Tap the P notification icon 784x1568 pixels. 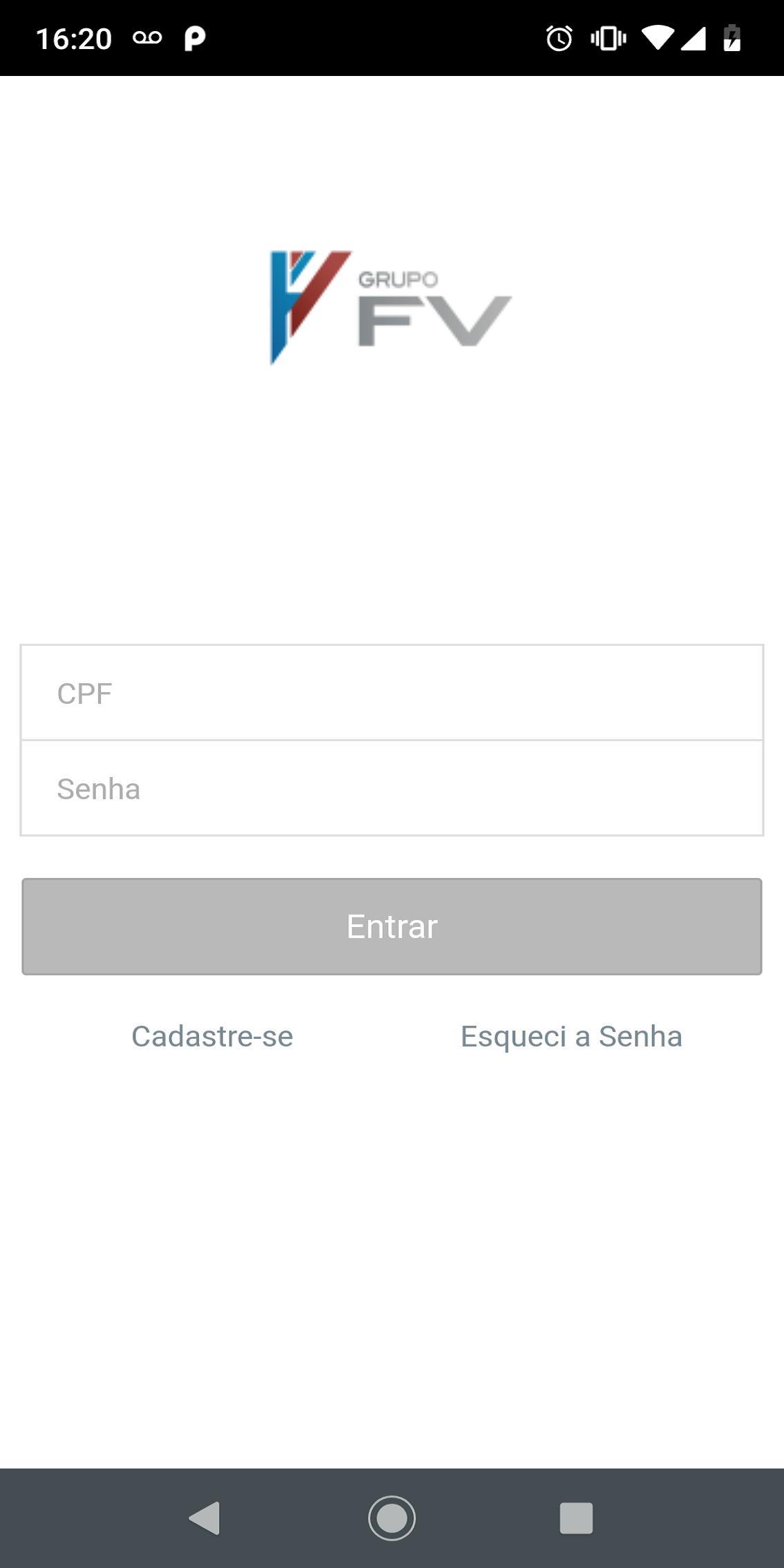(195, 38)
